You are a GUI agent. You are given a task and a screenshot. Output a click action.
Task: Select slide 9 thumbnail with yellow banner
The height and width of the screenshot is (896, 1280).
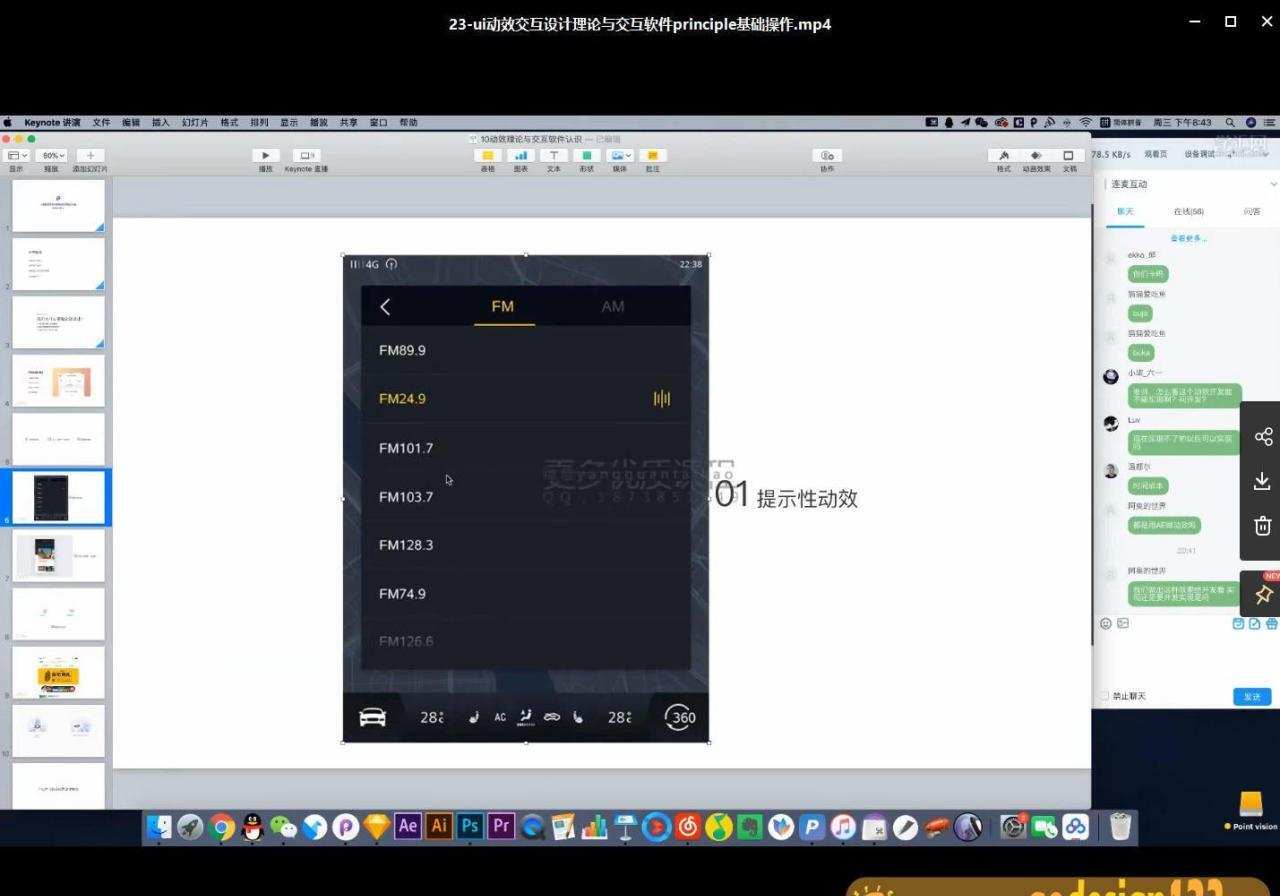[x=58, y=672]
